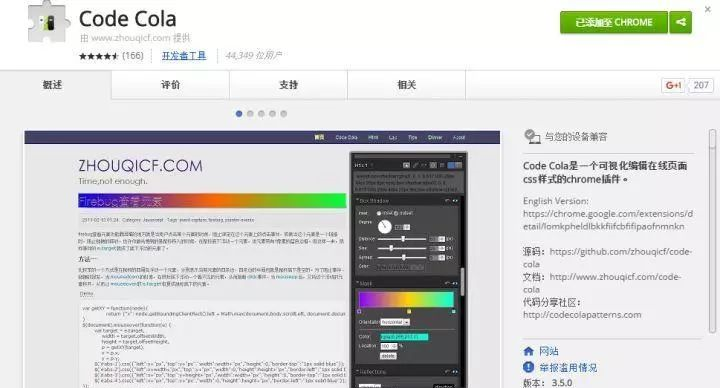The width and height of the screenshot is (720, 388).
Task: Click the device compatibility checkmark icon
Action: pyautogui.click(x=532, y=136)
